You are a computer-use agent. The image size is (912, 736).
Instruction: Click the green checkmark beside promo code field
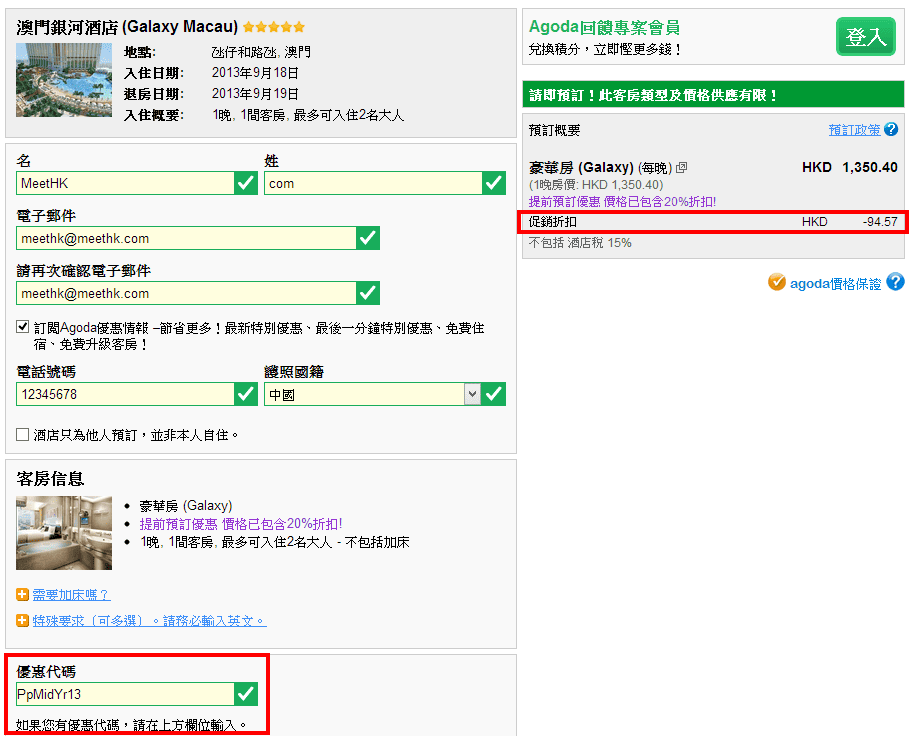246,694
